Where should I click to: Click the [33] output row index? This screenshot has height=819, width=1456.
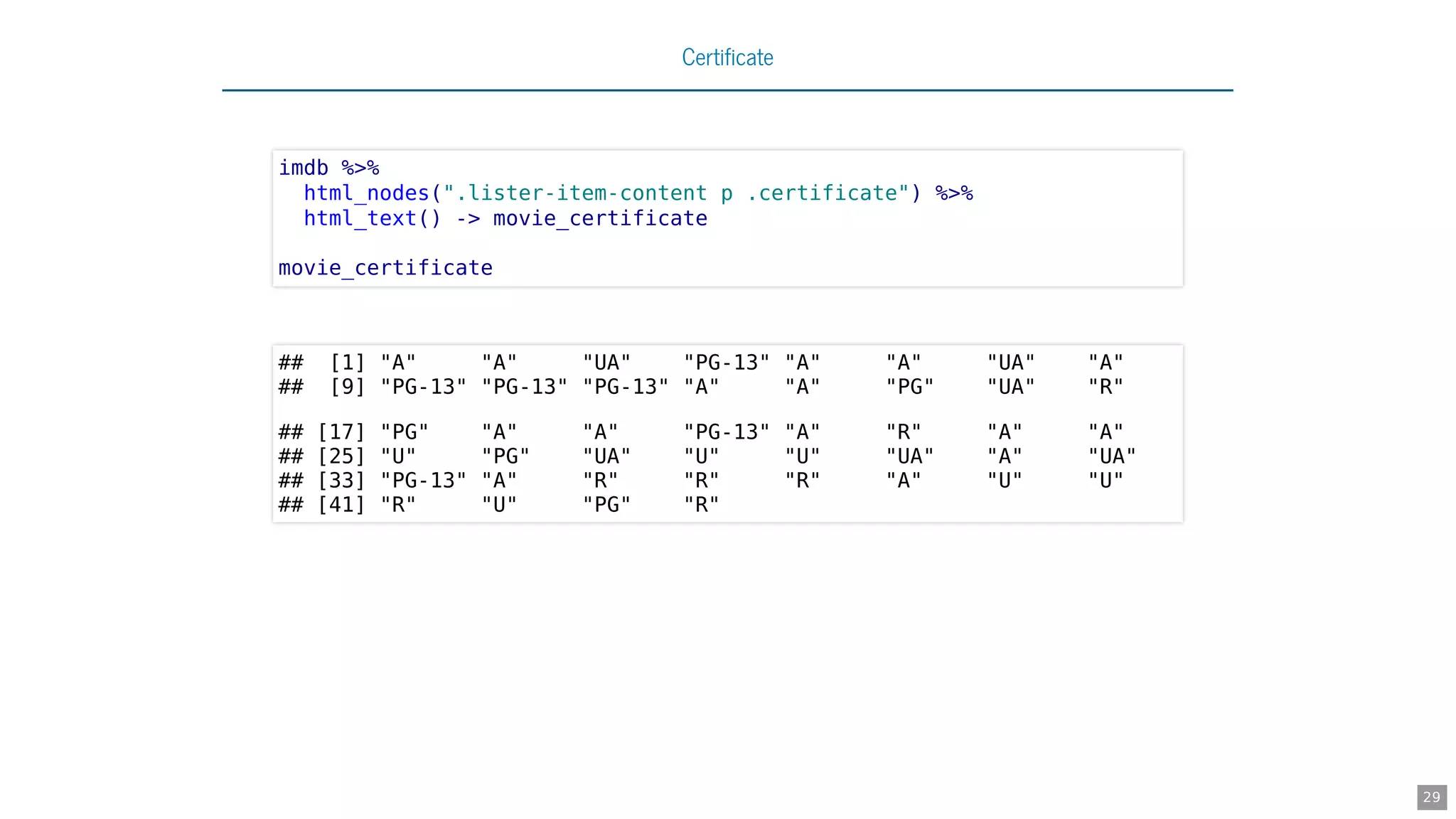click(341, 481)
